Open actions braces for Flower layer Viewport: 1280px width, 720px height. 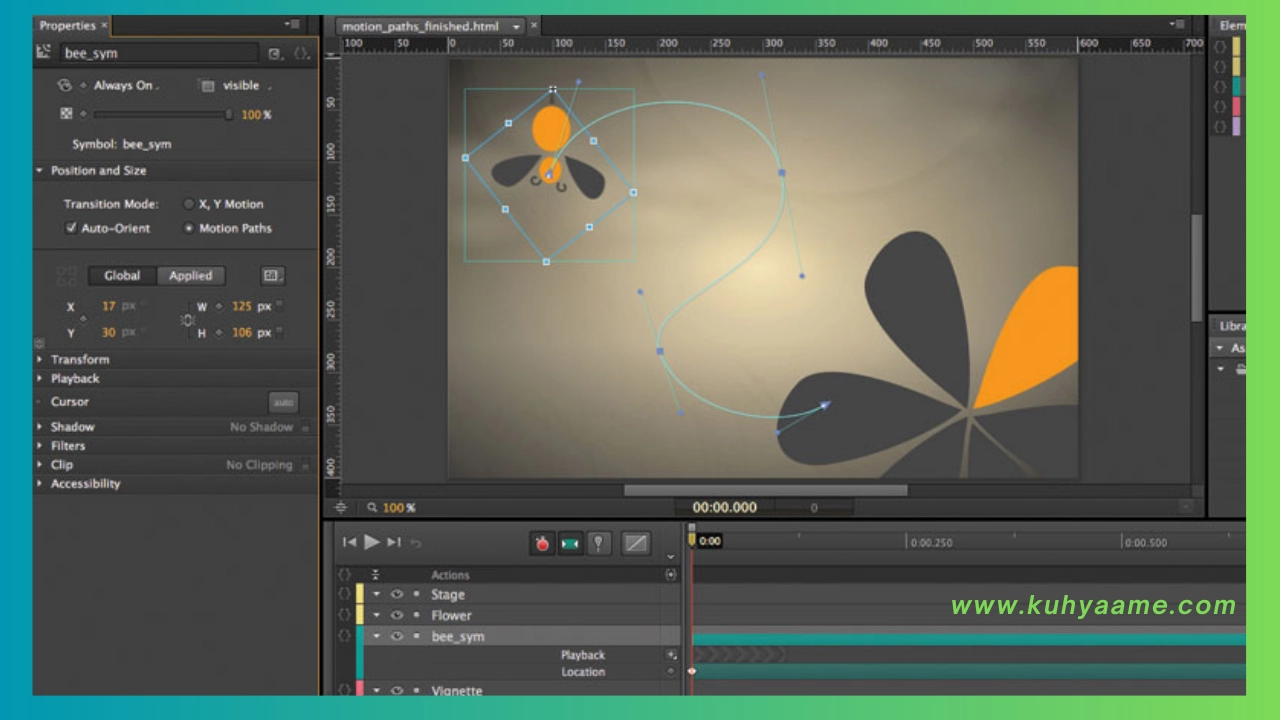click(345, 615)
